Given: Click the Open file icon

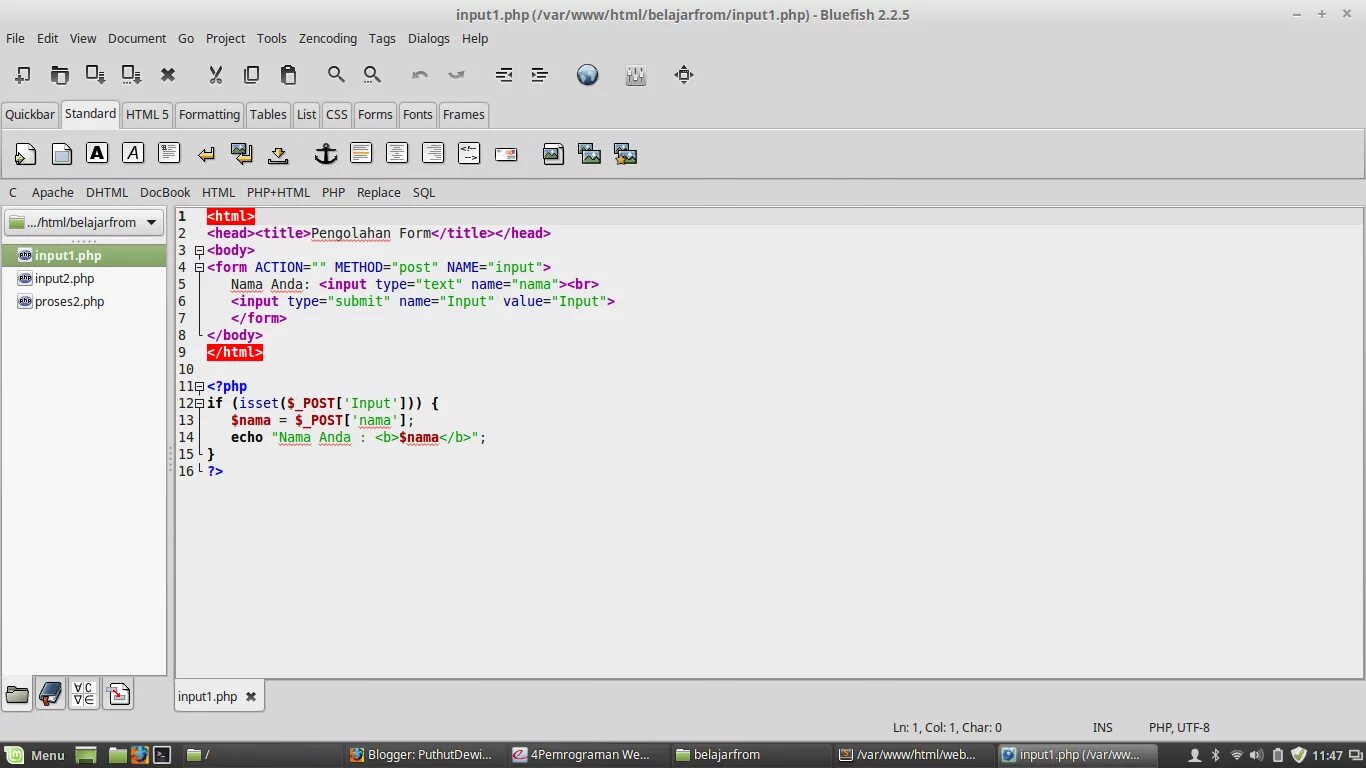Looking at the screenshot, I should [60, 75].
